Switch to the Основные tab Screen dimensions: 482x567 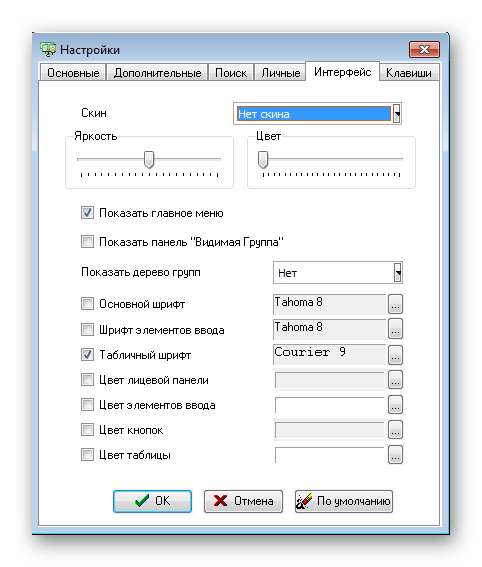[73, 73]
